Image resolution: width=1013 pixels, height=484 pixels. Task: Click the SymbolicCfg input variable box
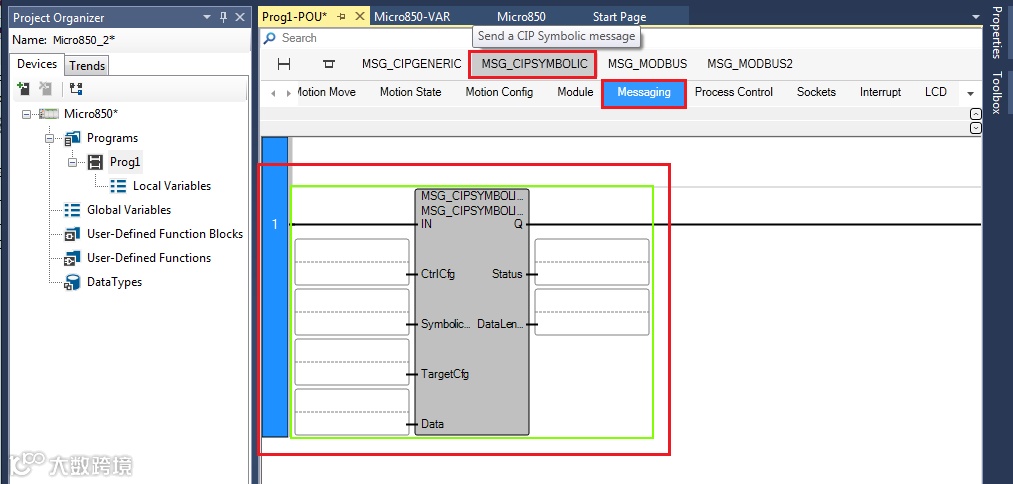click(351, 311)
